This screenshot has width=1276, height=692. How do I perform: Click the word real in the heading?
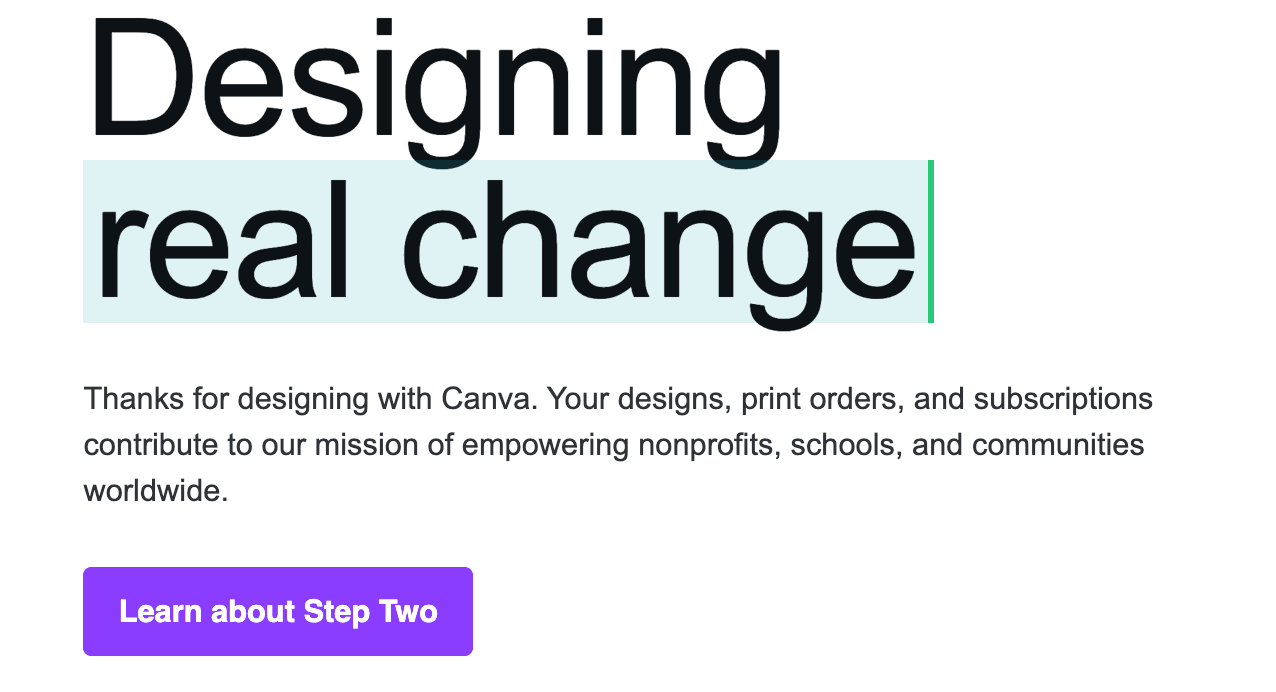coord(222,242)
